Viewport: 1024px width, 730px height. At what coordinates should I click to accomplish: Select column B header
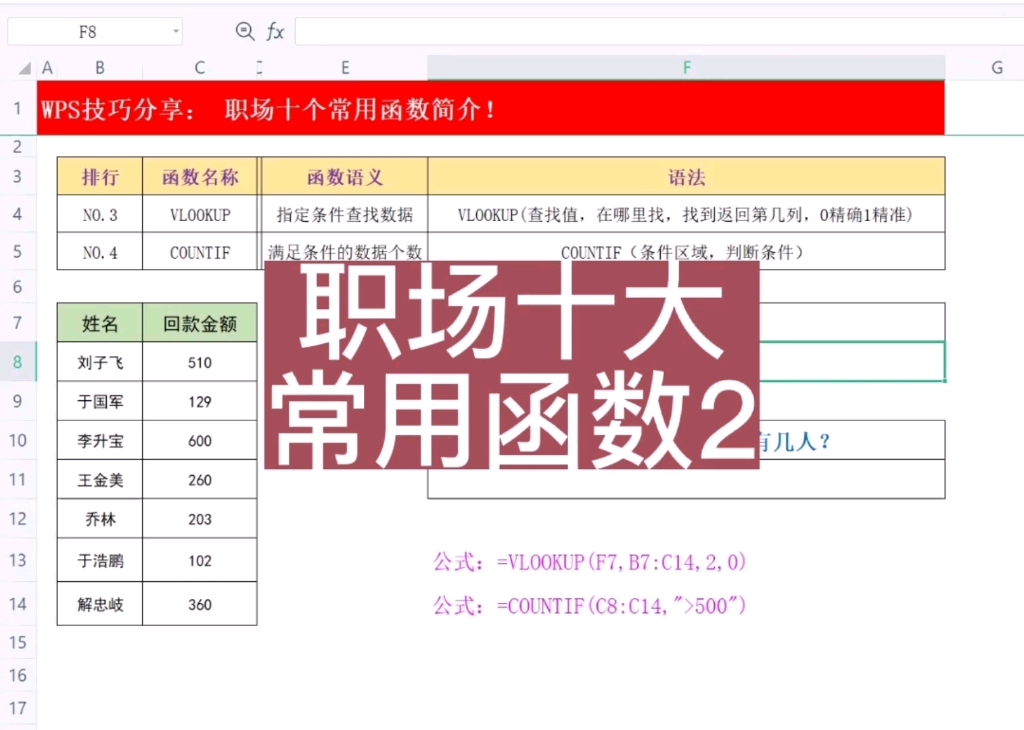coord(100,67)
